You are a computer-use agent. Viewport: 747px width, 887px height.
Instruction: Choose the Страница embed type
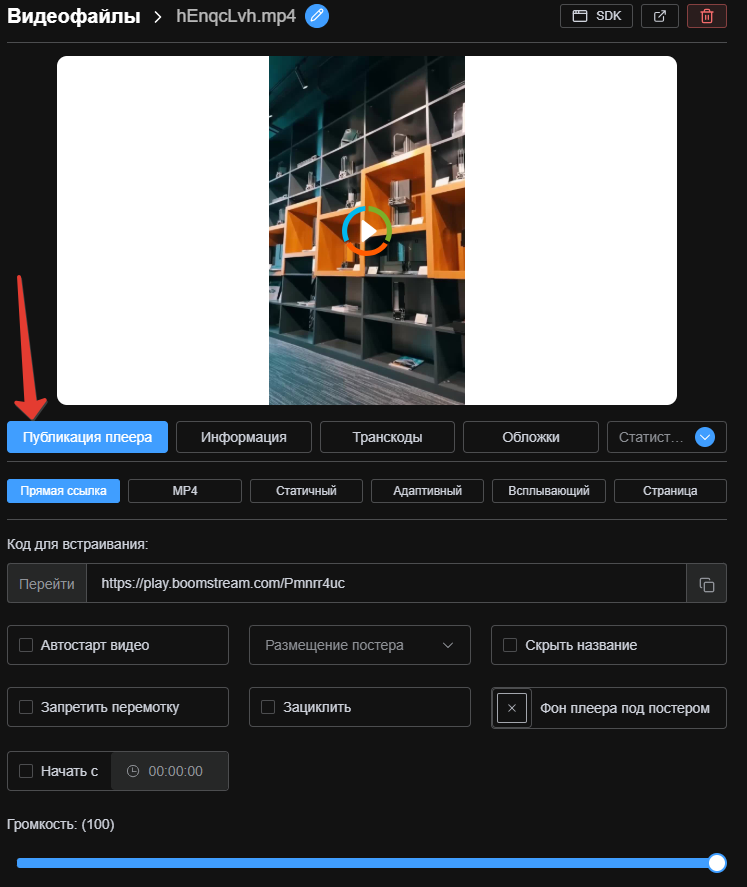[x=670, y=491]
